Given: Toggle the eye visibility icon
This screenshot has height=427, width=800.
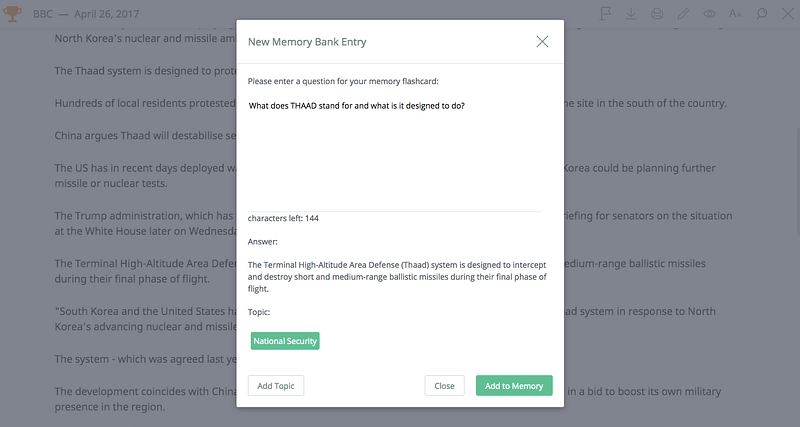Looking at the screenshot, I should tap(710, 14).
